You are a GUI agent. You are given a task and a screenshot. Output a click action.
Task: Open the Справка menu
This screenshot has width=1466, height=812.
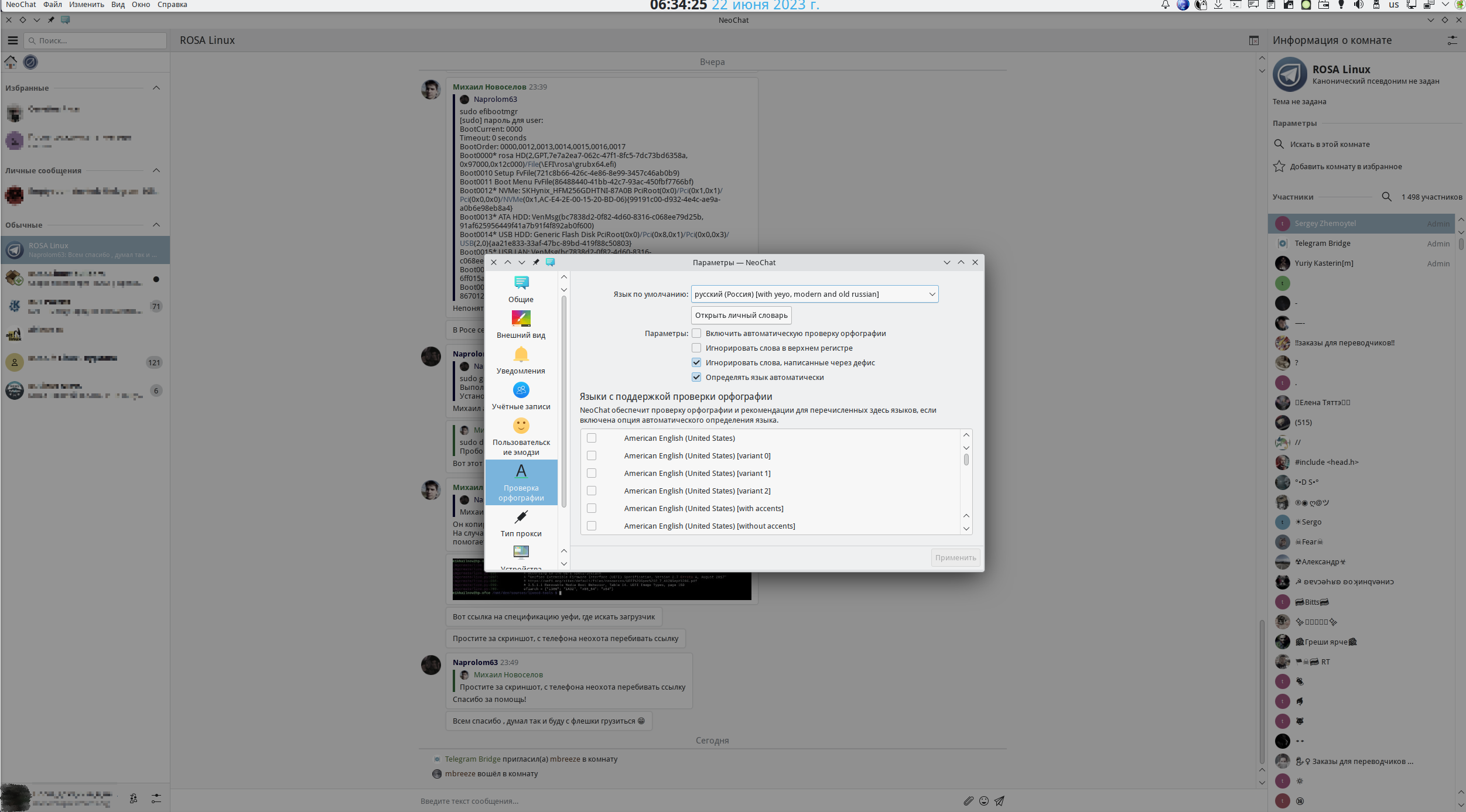pos(172,5)
